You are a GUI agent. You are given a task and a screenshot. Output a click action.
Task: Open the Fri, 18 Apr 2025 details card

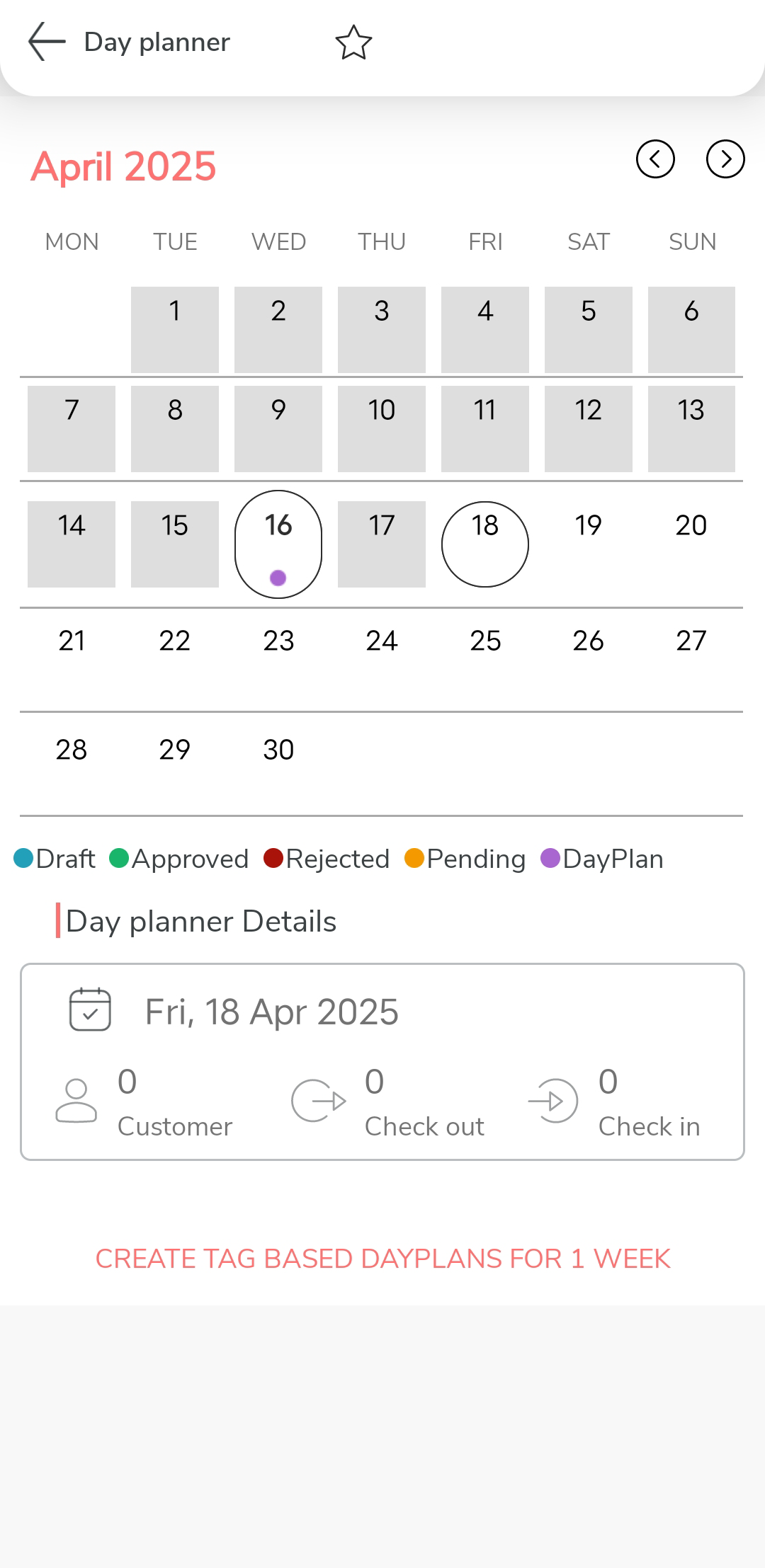tap(382, 1061)
